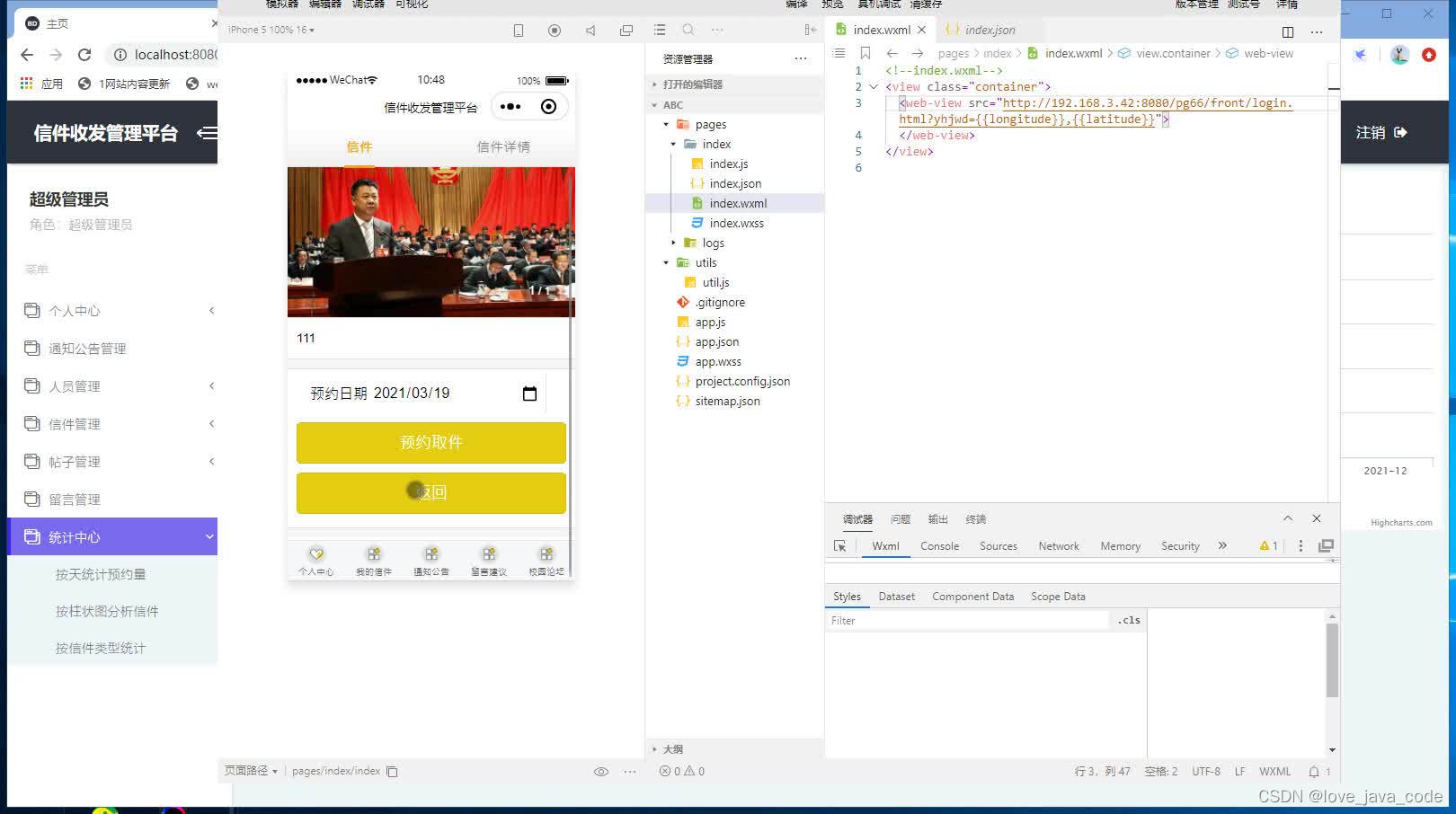Open search in the explorer panel

[x=688, y=30]
